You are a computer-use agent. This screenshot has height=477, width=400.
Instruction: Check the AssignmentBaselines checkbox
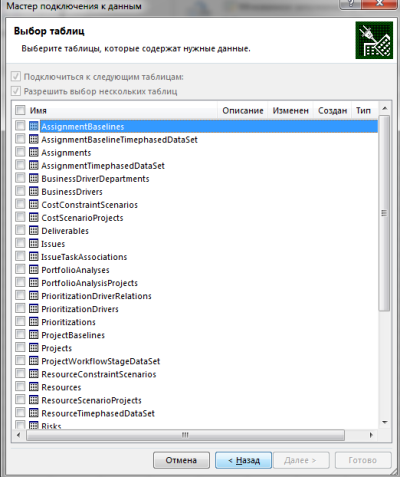[x=20, y=126]
